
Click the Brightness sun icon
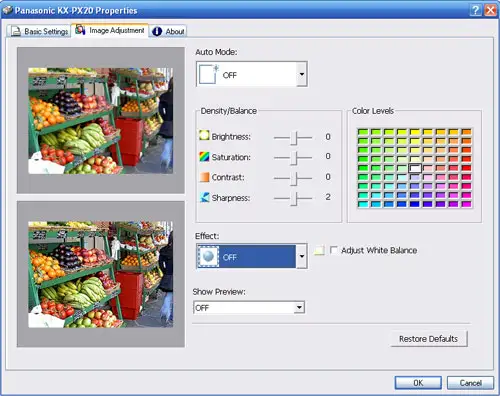[204, 135]
